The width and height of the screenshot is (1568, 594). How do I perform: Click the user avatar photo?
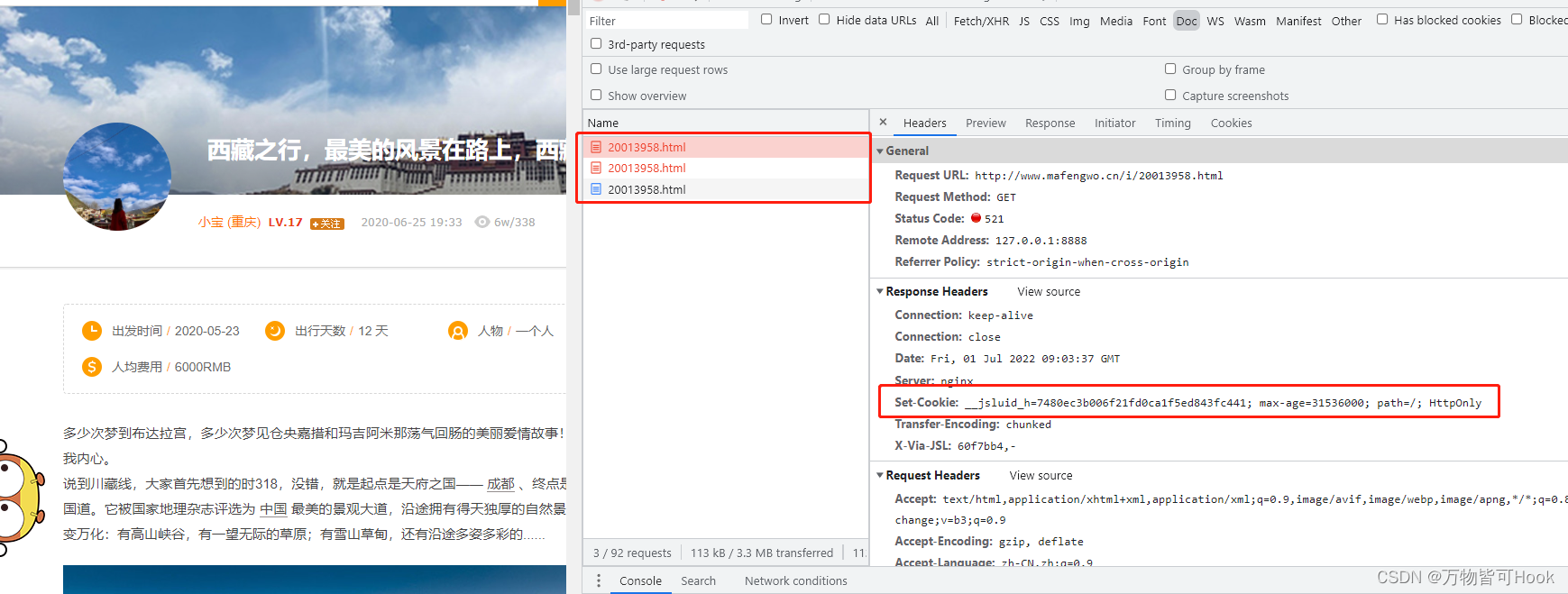[x=117, y=177]
